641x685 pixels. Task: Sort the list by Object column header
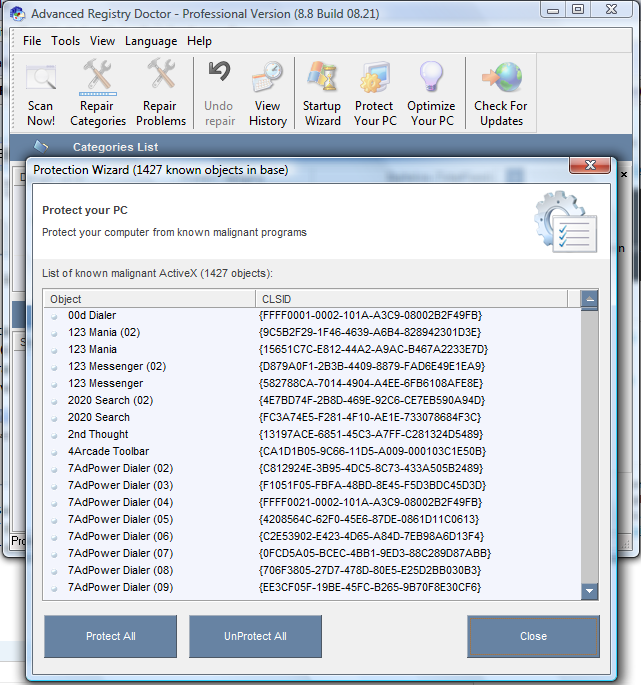click(x=148, y=299)
